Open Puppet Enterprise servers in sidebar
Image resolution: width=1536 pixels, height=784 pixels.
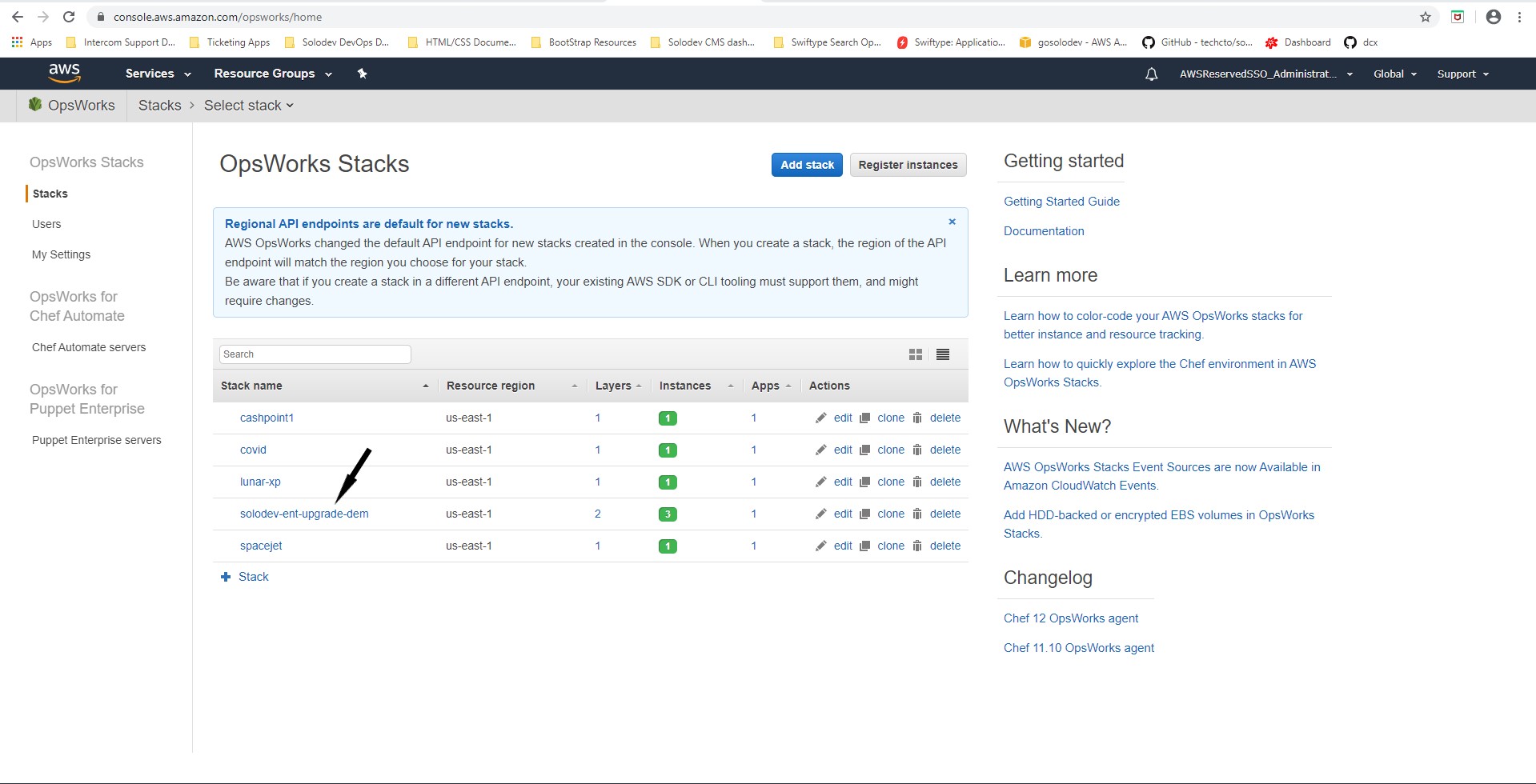(97, 440)
